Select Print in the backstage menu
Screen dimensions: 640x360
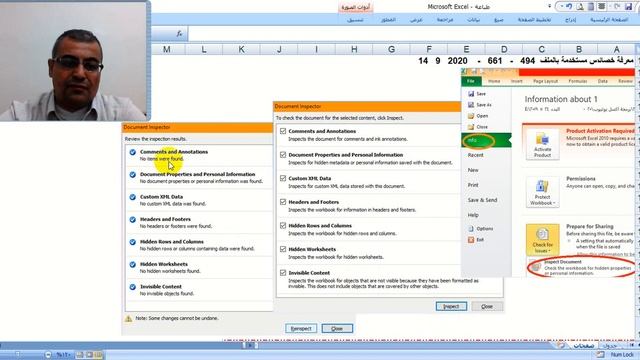473,185
